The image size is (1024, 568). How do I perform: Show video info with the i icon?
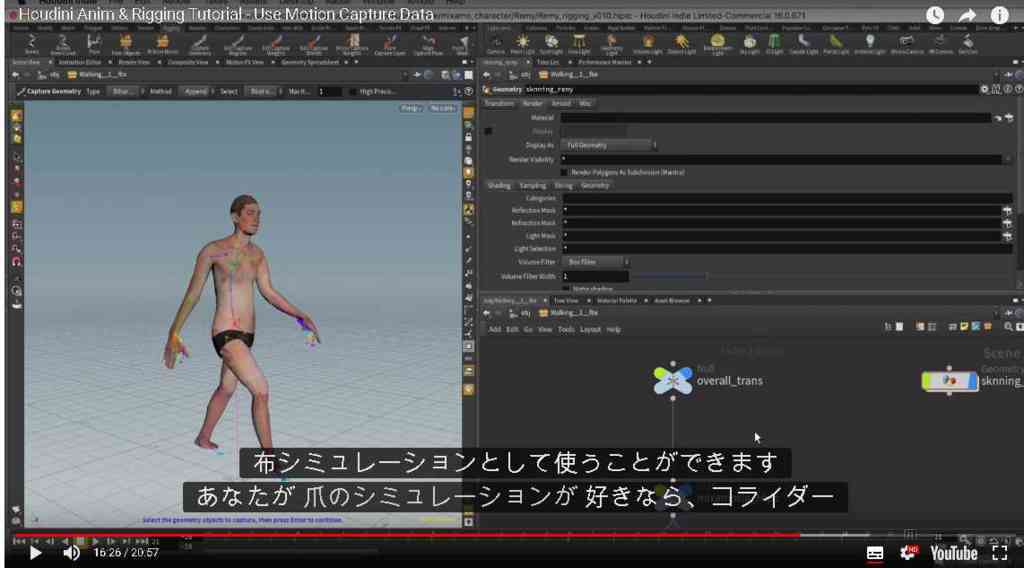(999, 15)
